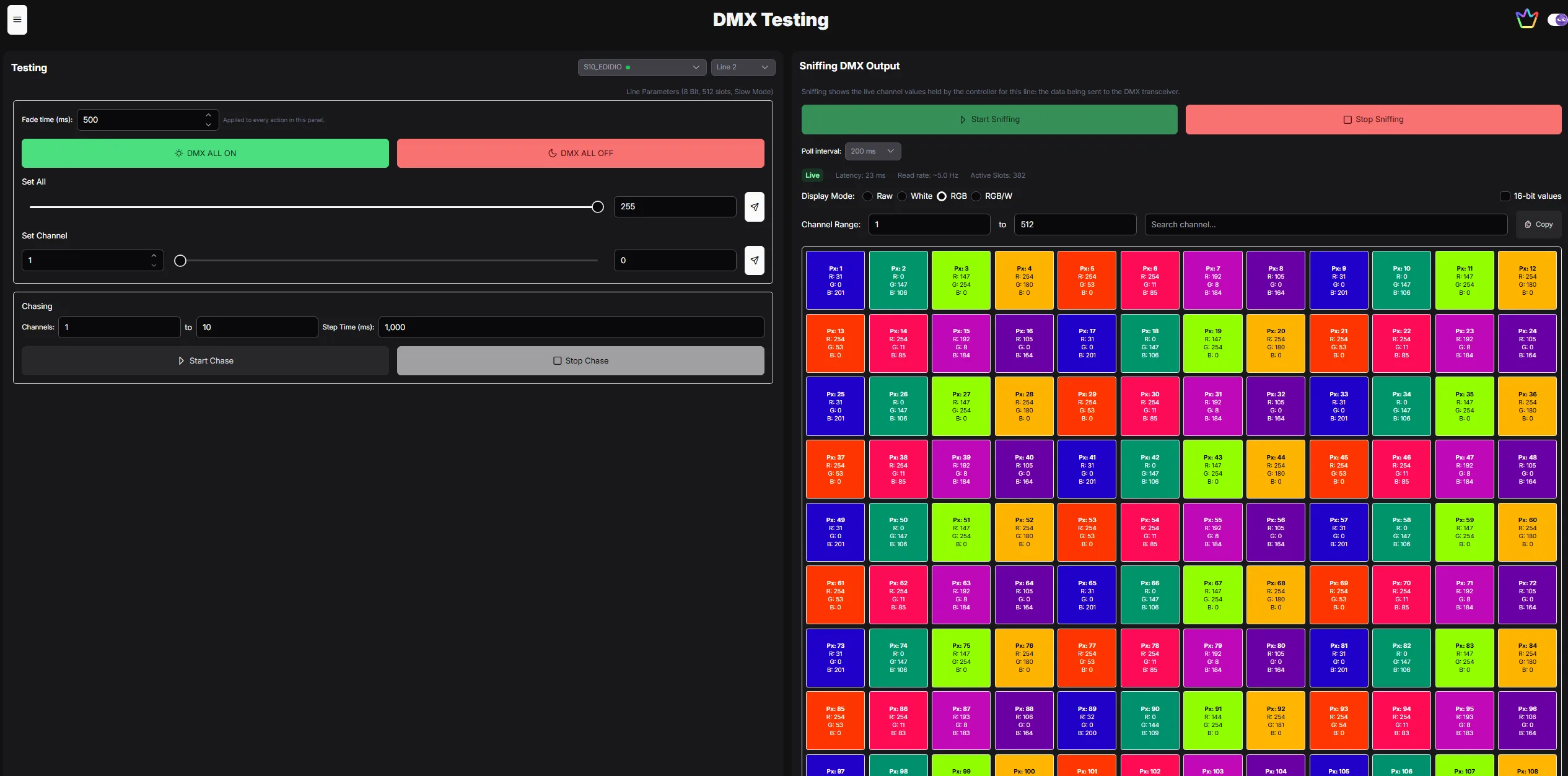The width and height of the screenshot is (1568, 776).
Task: Click the chasing start channel field
Action: [119, 328]
